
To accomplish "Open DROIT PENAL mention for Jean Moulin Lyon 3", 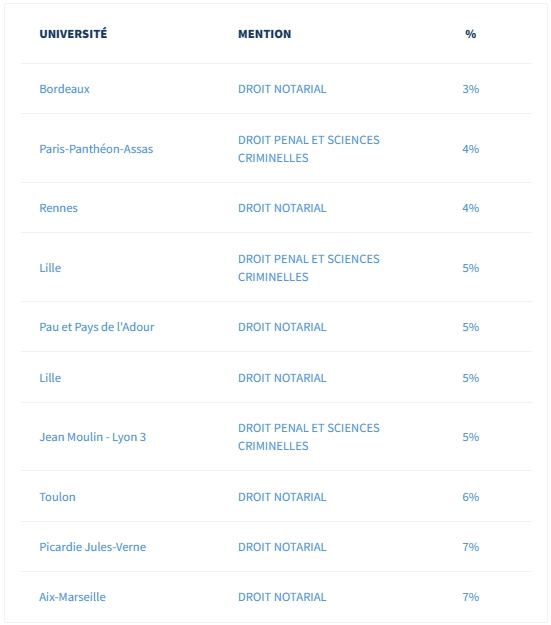I will (309, 437).
